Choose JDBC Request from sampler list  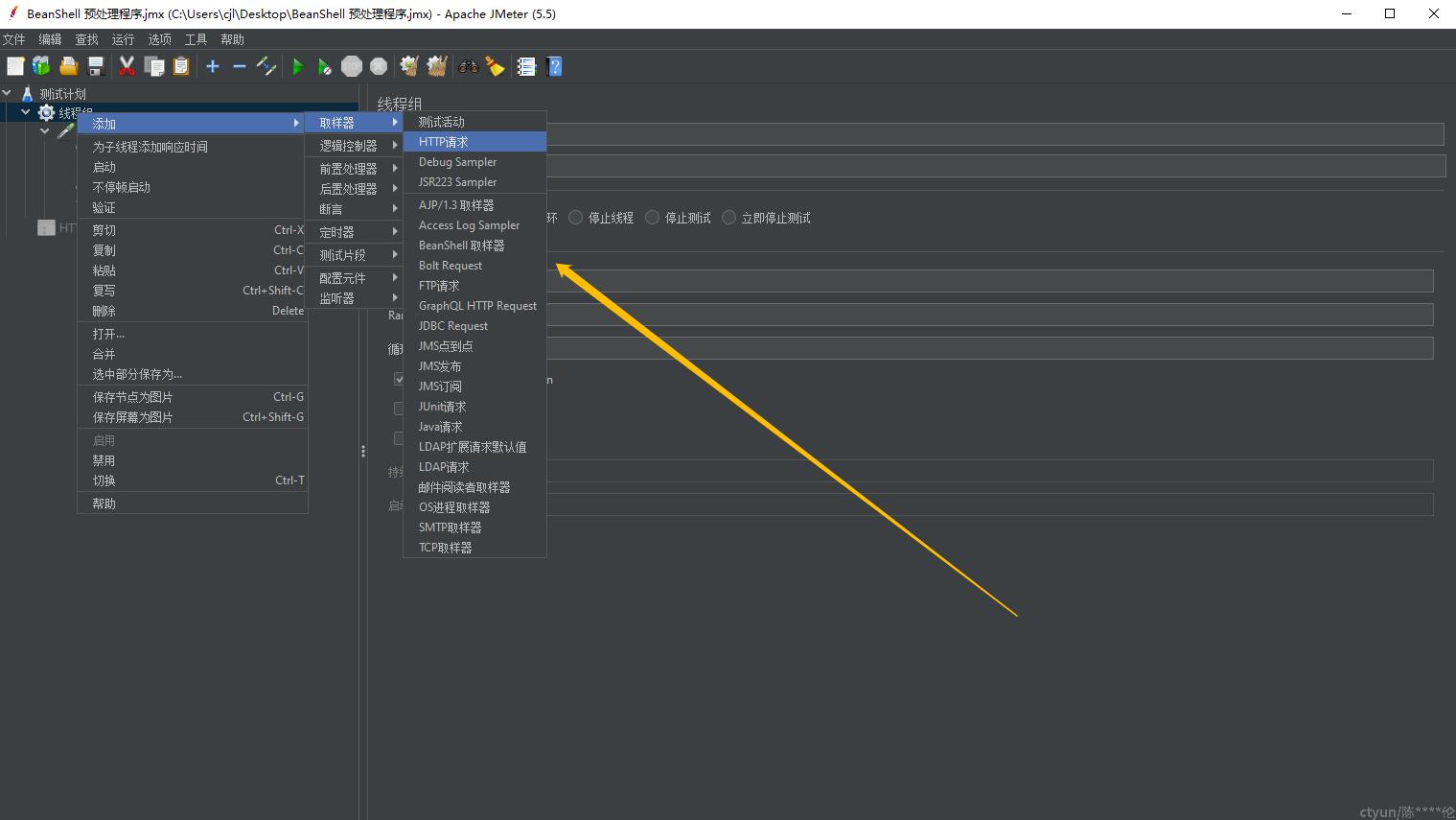click(x=475, y=326)
